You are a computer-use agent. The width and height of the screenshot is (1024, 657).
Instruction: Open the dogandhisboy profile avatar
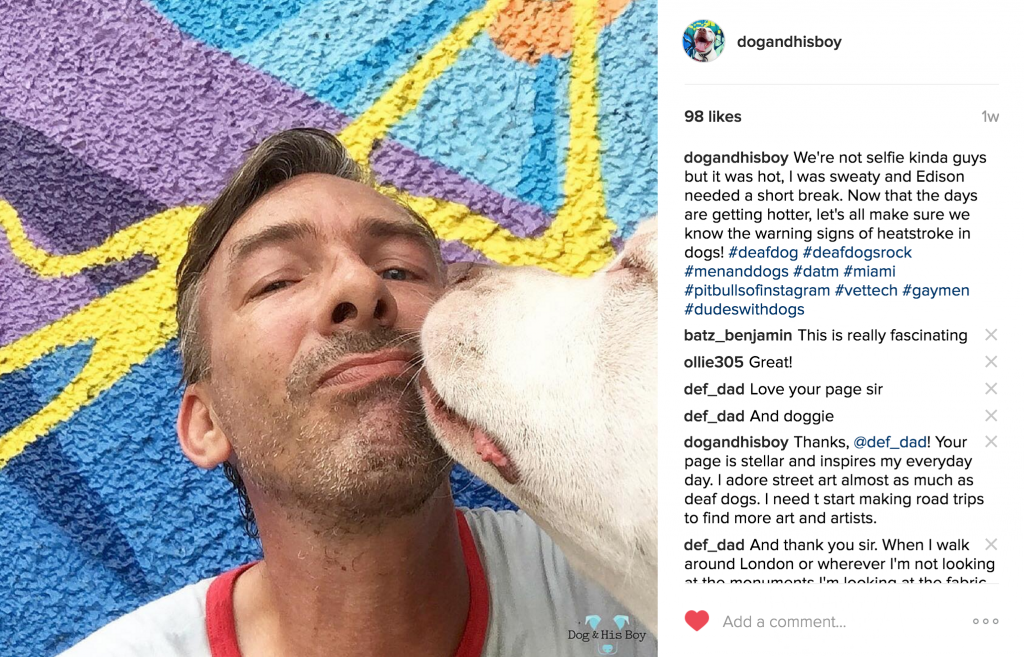[x=703, y=41]
